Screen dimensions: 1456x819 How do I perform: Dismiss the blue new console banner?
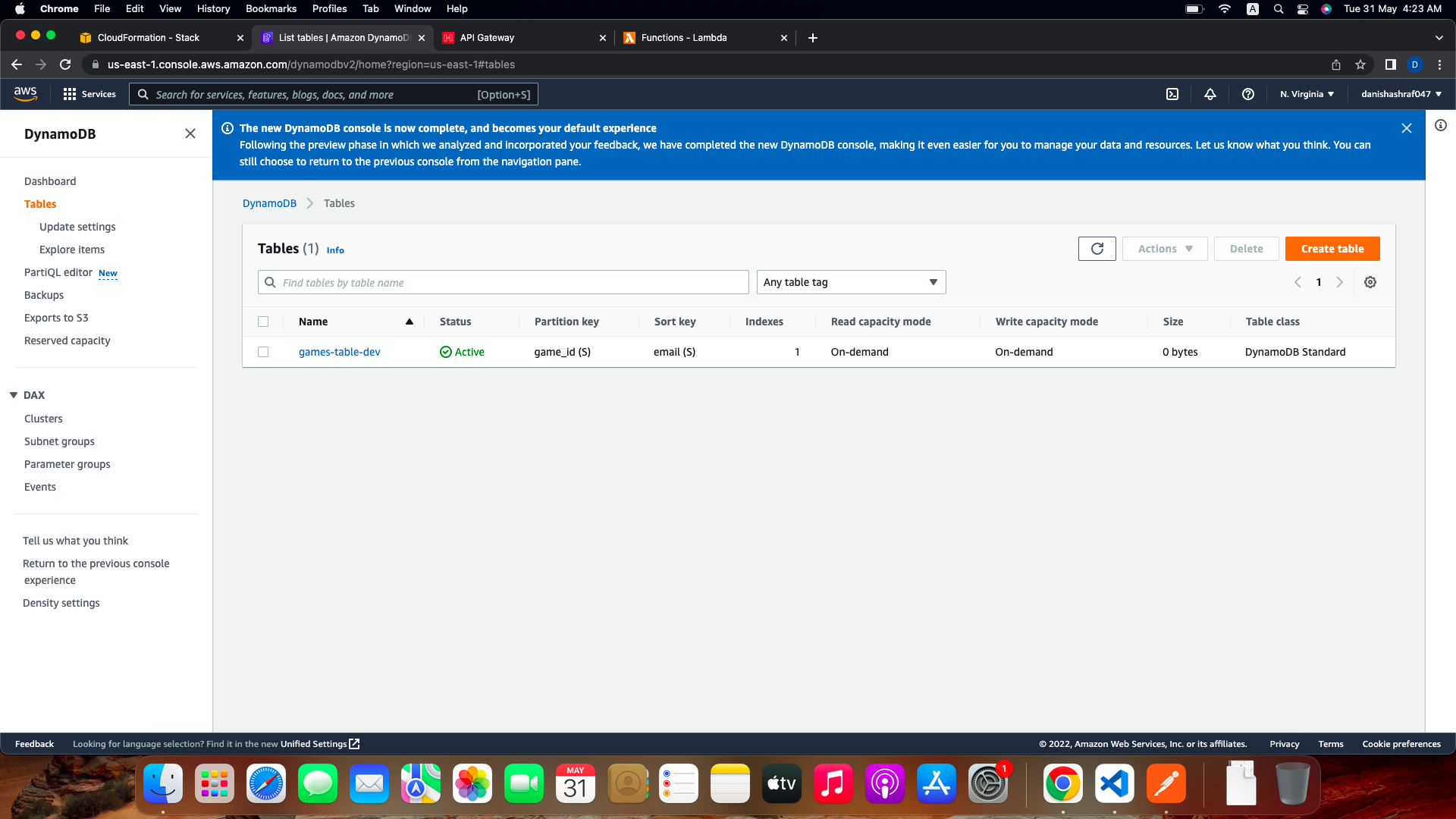pos(1407,128)
